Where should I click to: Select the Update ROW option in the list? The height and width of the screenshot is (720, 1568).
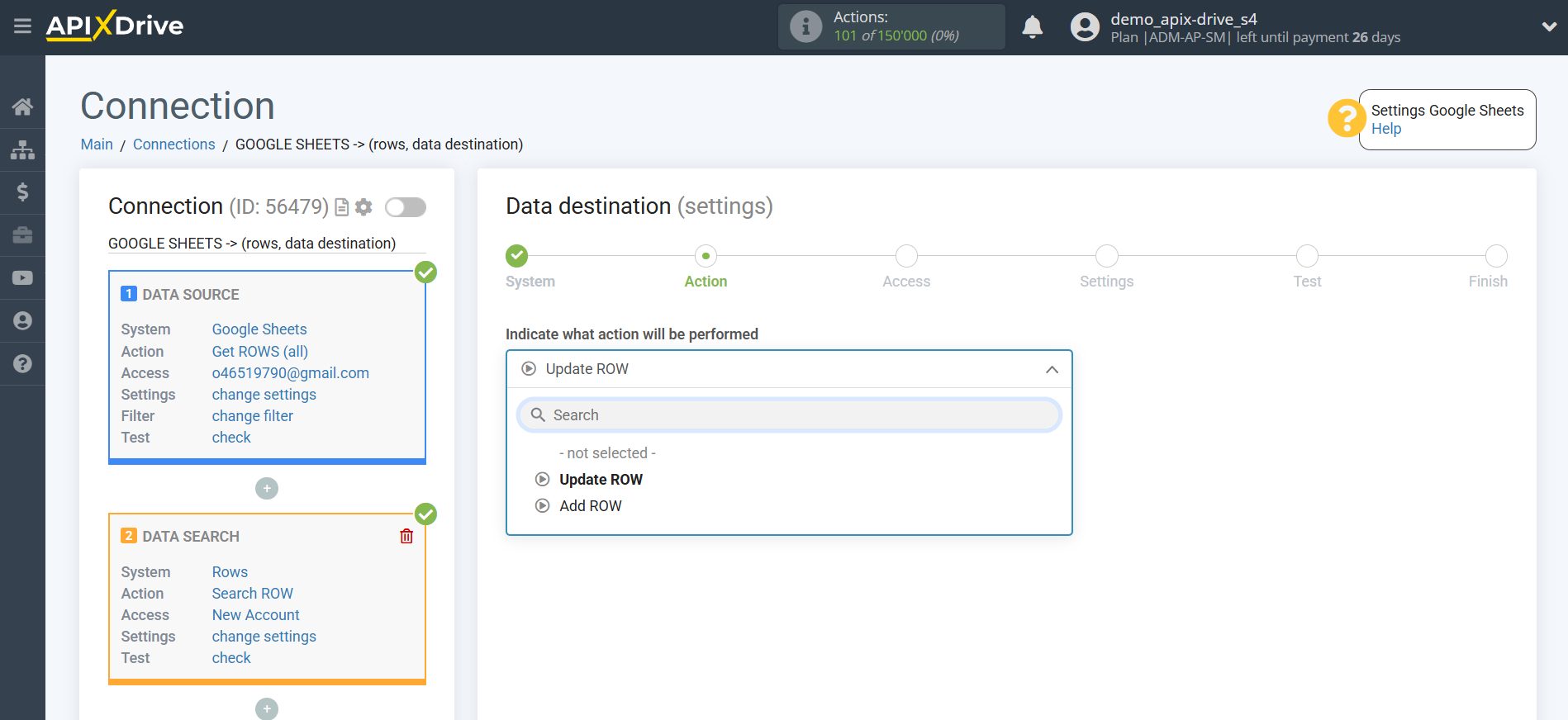tap(601, 480)
